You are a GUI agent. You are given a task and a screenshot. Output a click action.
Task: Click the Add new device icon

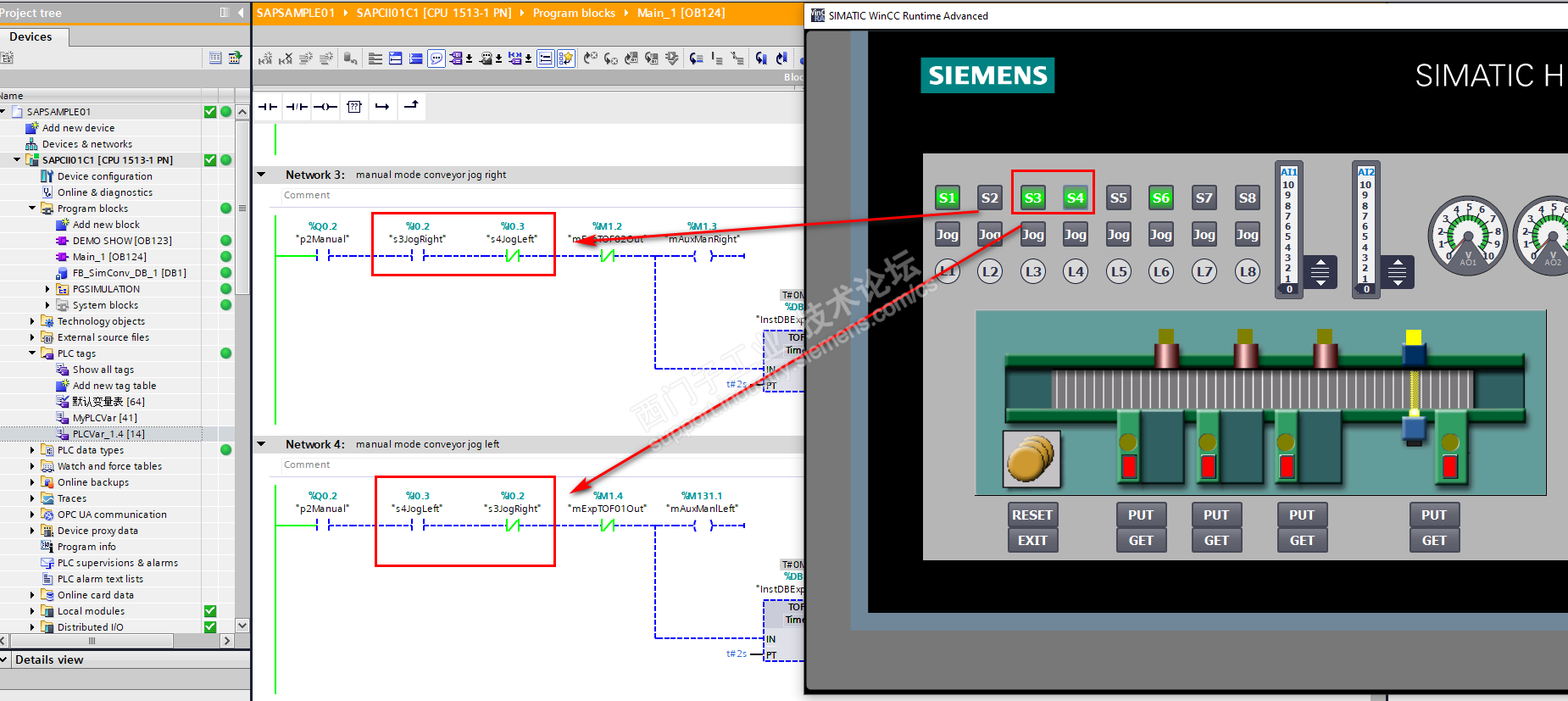tap(32, 128)
